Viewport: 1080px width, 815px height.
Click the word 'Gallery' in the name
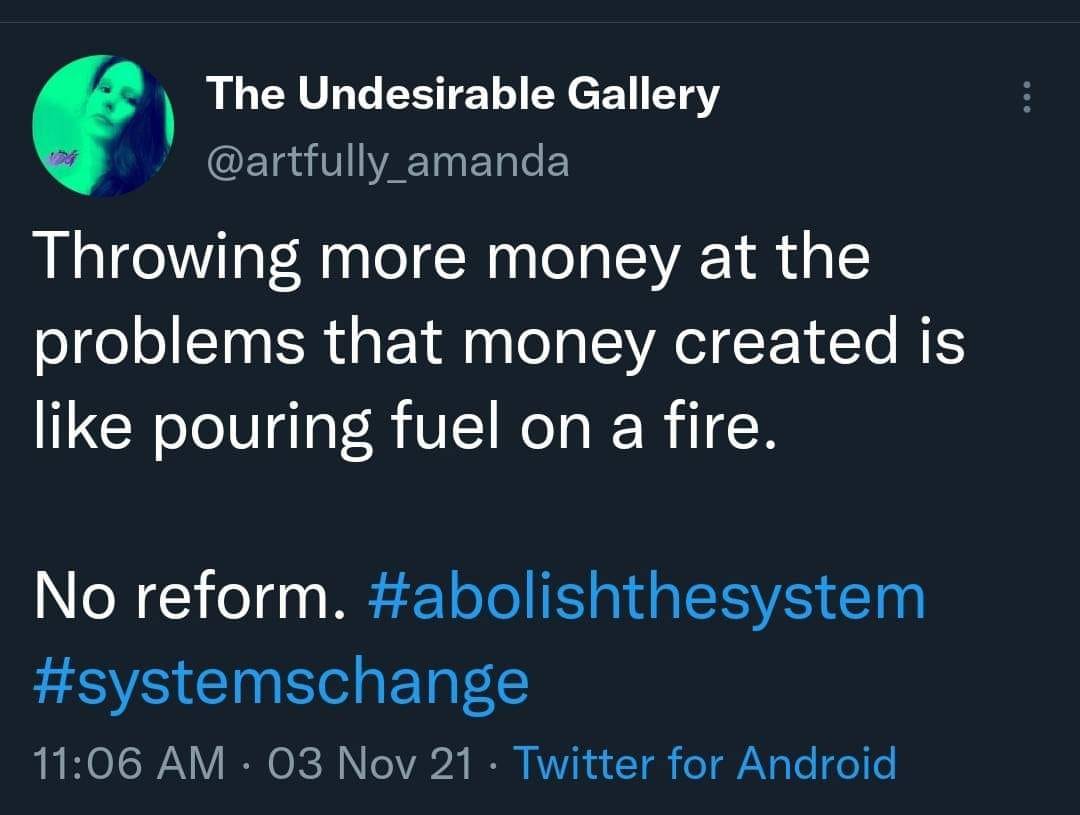click(x=643, y=94)
